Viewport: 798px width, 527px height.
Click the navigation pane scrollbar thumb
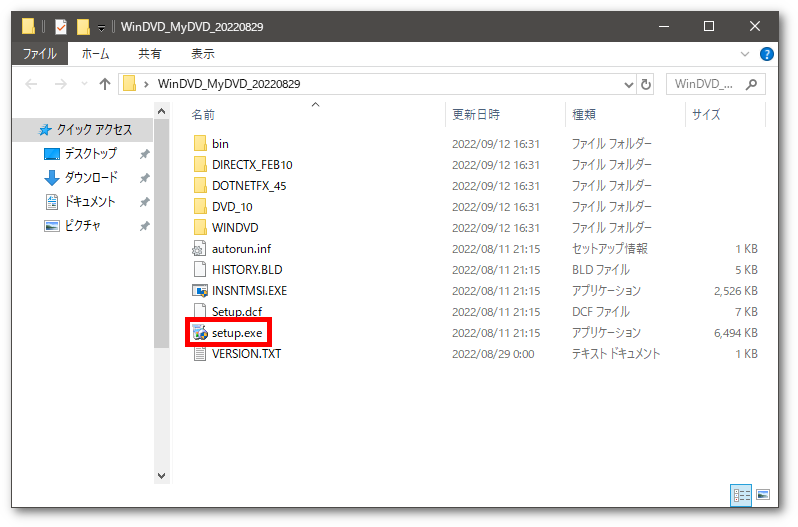click(x=161, y=233)
